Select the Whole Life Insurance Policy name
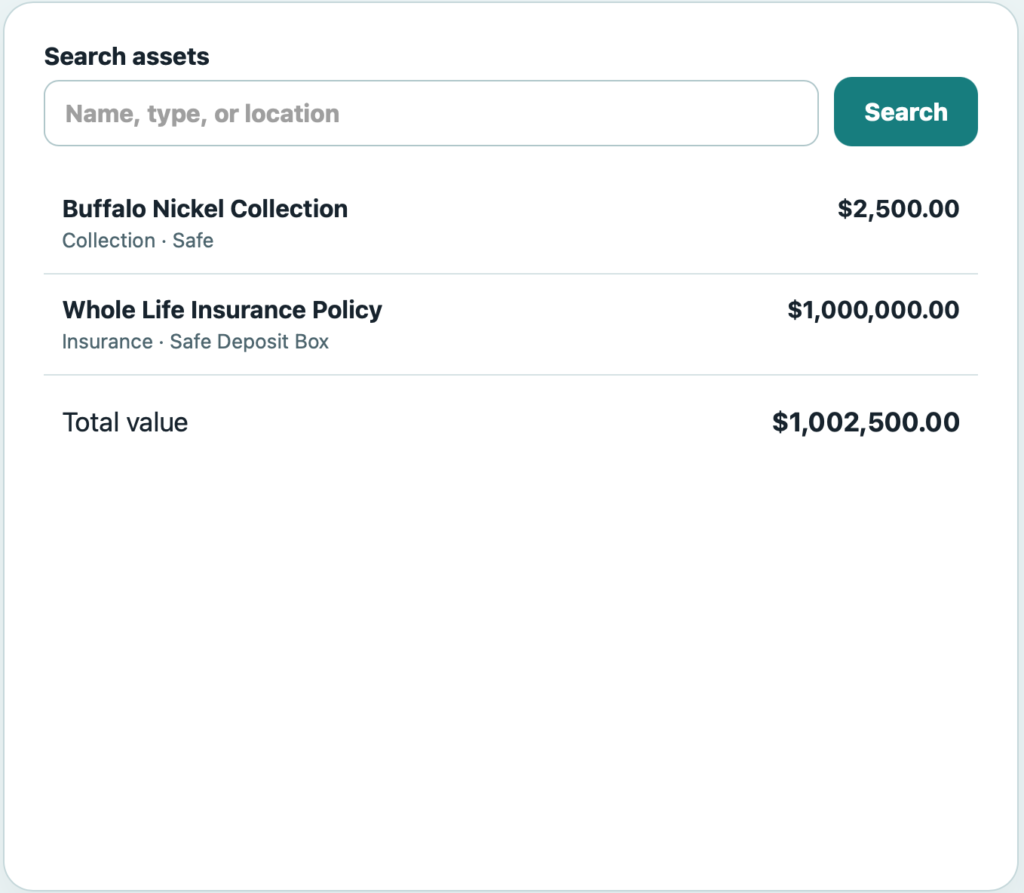This screenshot has height=893, width=1024. (222, 310)
